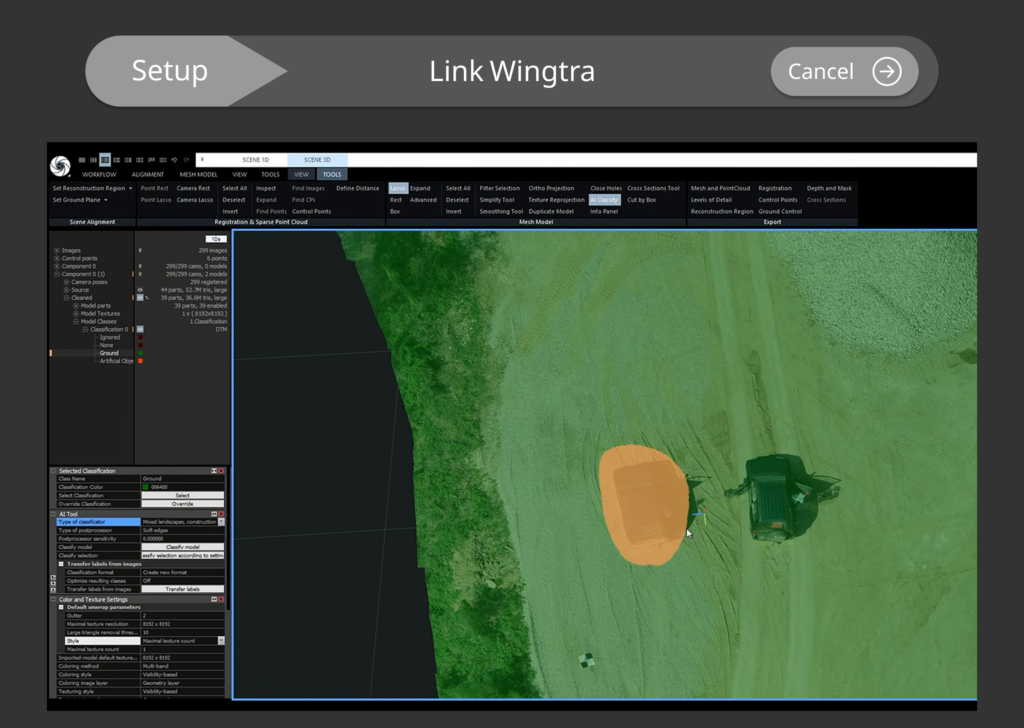Close the Selected Classification panel
1024x728 pixels.
[221, 471]
